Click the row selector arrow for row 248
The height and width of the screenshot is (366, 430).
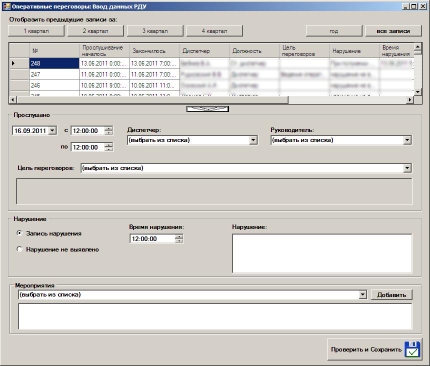pos(19,63)
